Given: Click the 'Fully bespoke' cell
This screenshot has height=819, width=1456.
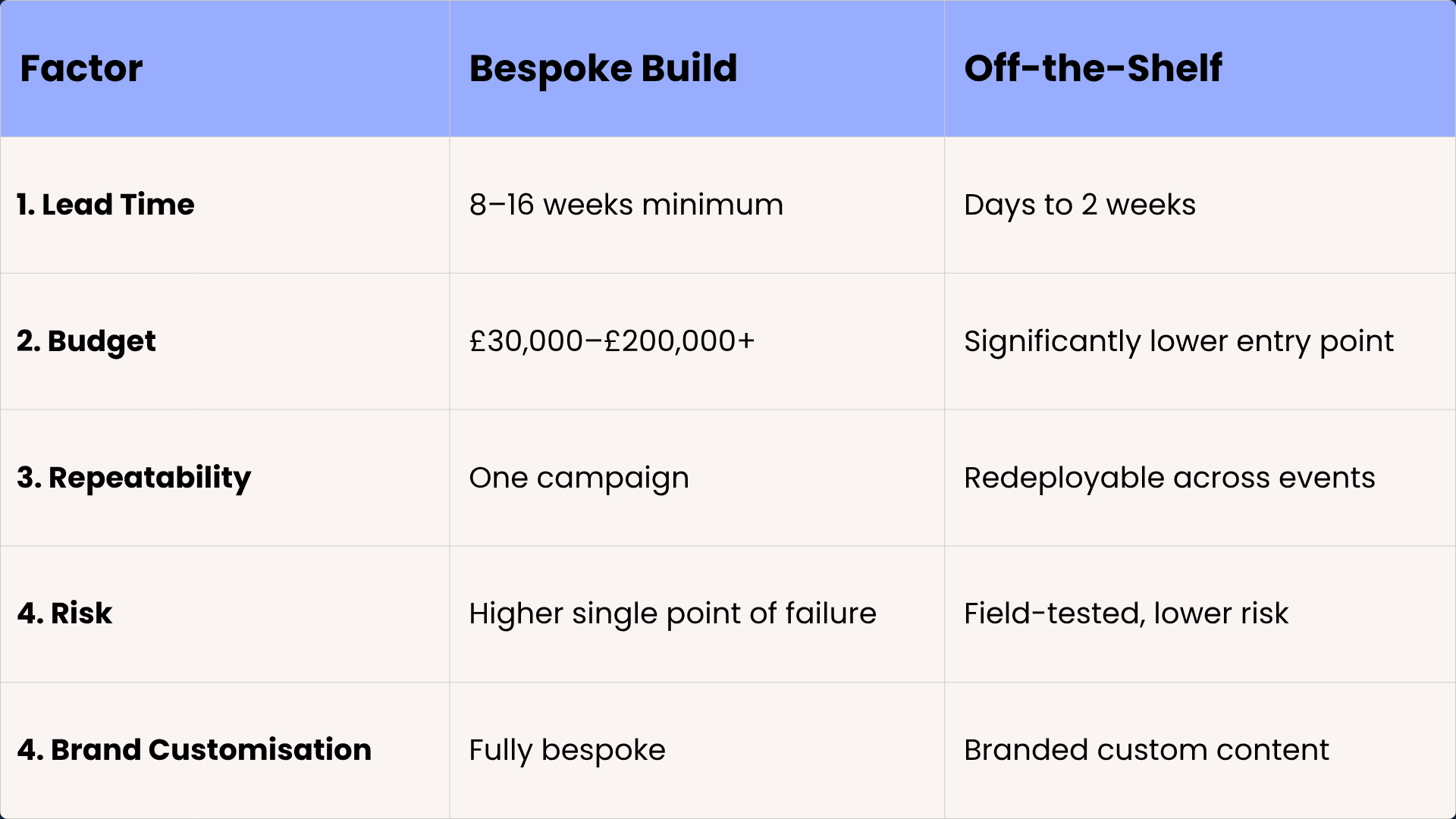Looking at the screenshot, I should [566, 750].
